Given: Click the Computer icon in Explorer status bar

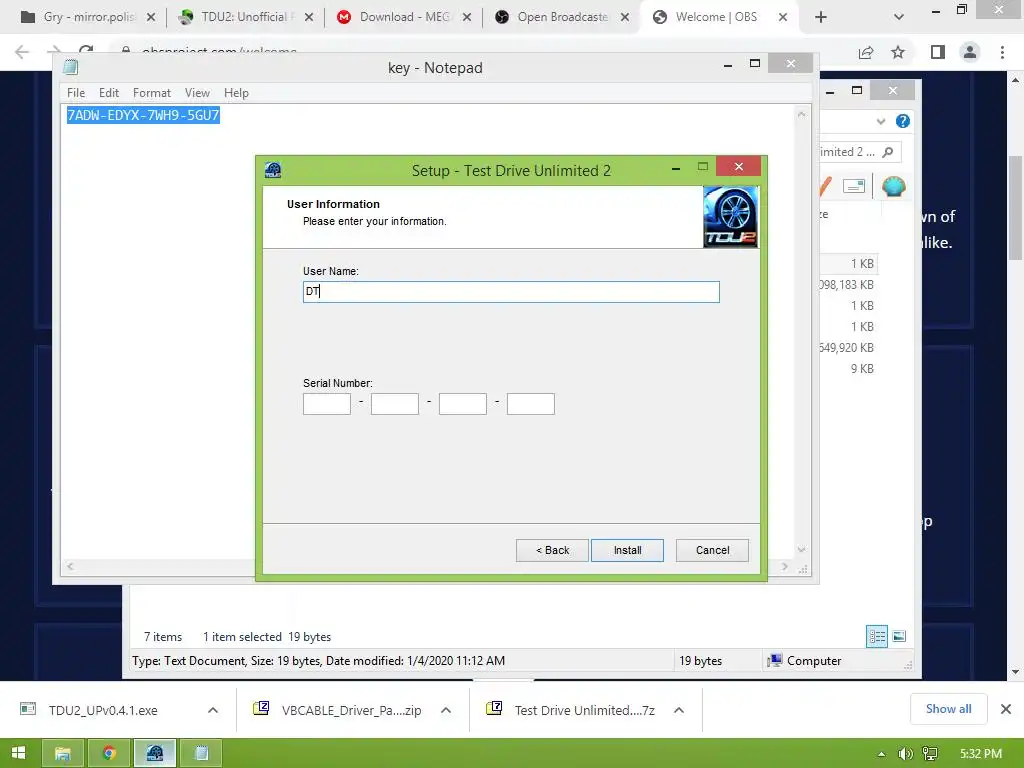Looking at the screenshot, I should (x=775, y=660).
